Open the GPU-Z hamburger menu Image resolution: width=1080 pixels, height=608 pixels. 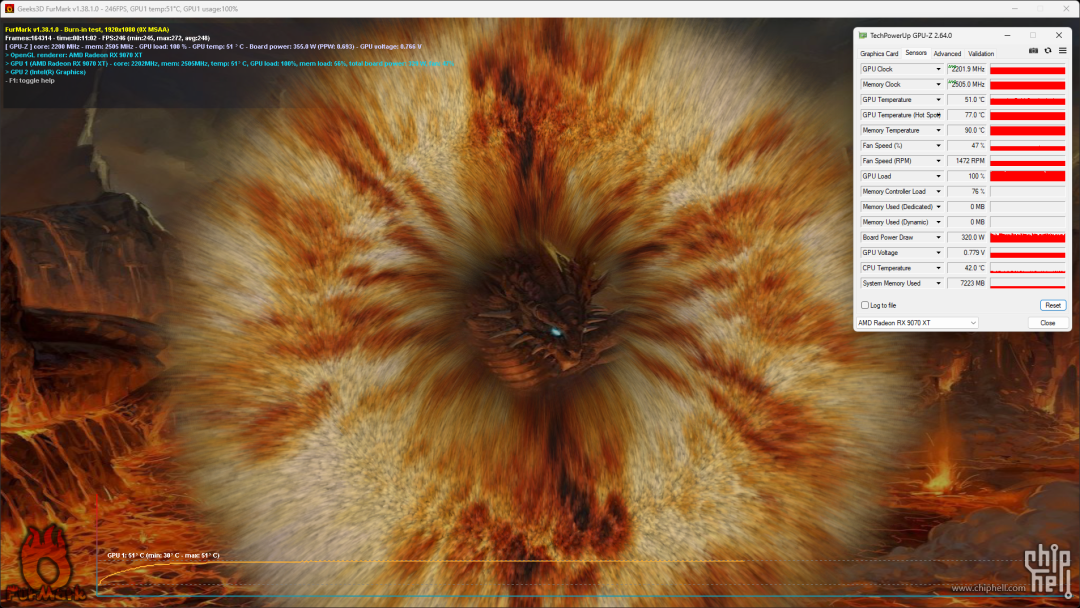pos(1063,51)
